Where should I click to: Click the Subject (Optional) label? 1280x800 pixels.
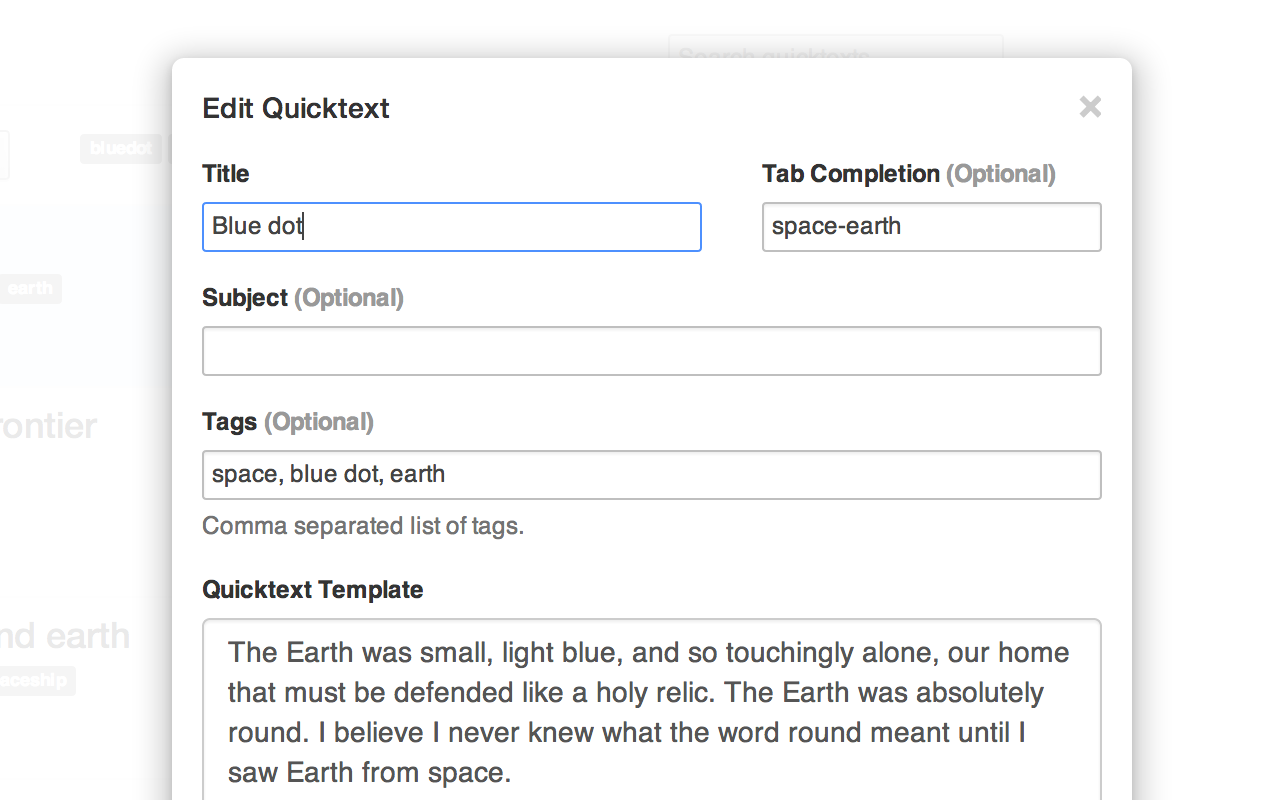pos(303,298)
